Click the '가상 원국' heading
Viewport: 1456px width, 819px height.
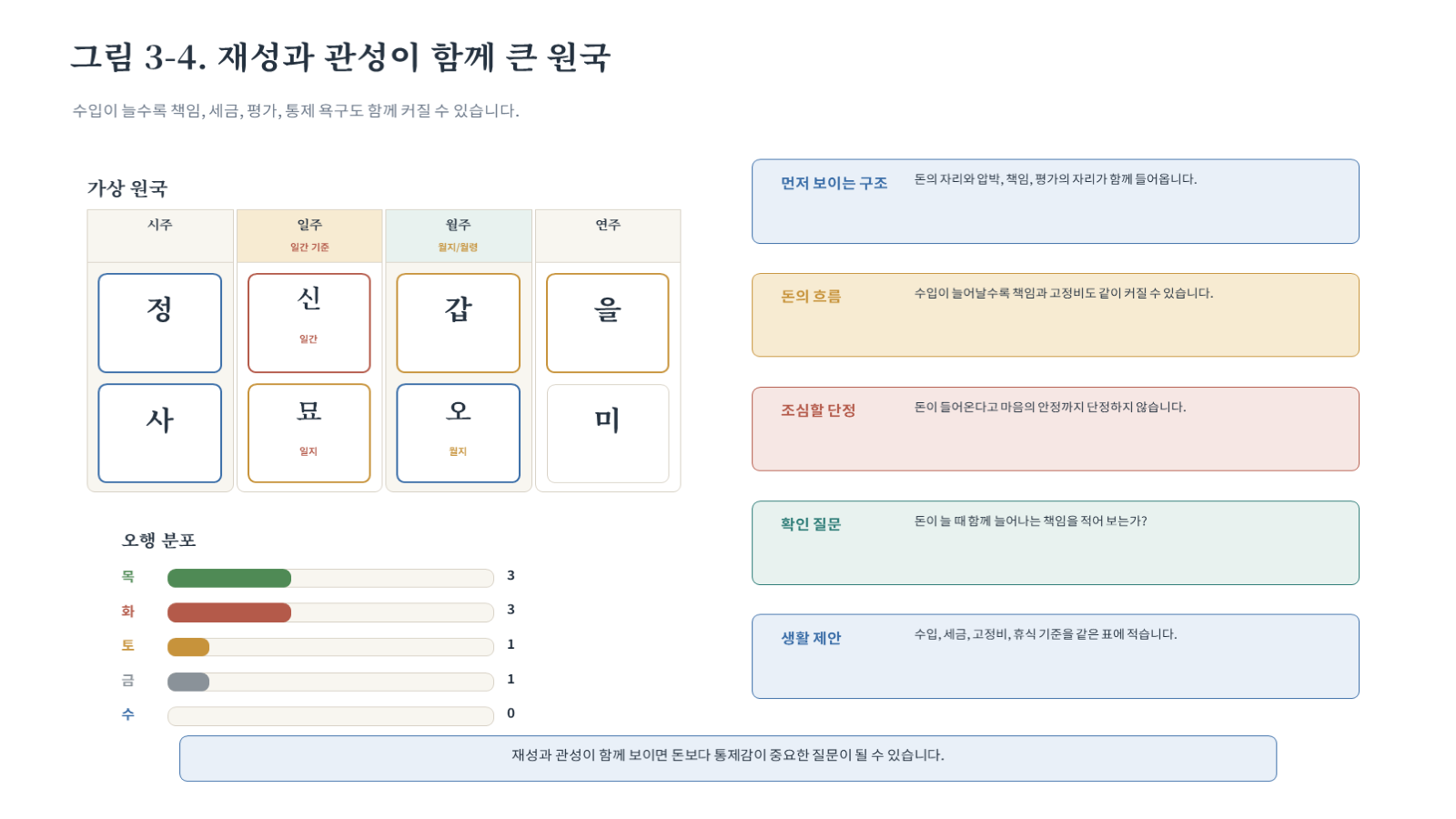pyautogui.click(x=127, y=188)
